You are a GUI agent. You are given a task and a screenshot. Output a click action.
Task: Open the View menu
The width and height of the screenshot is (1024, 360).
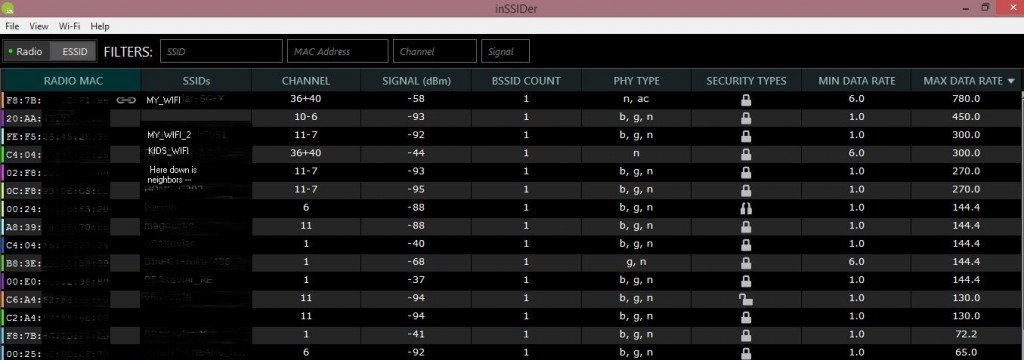39,26
